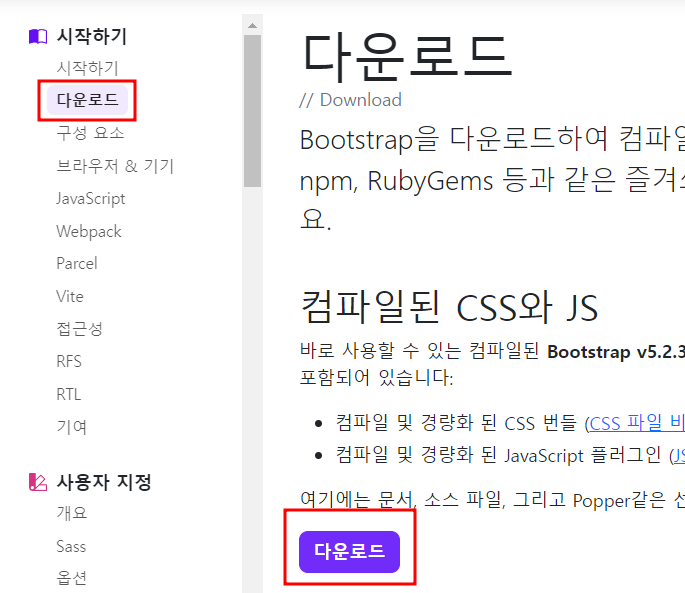685x593 pixels.
Task: Open the 기여 sidebar link
Action: tap(72, 427)
